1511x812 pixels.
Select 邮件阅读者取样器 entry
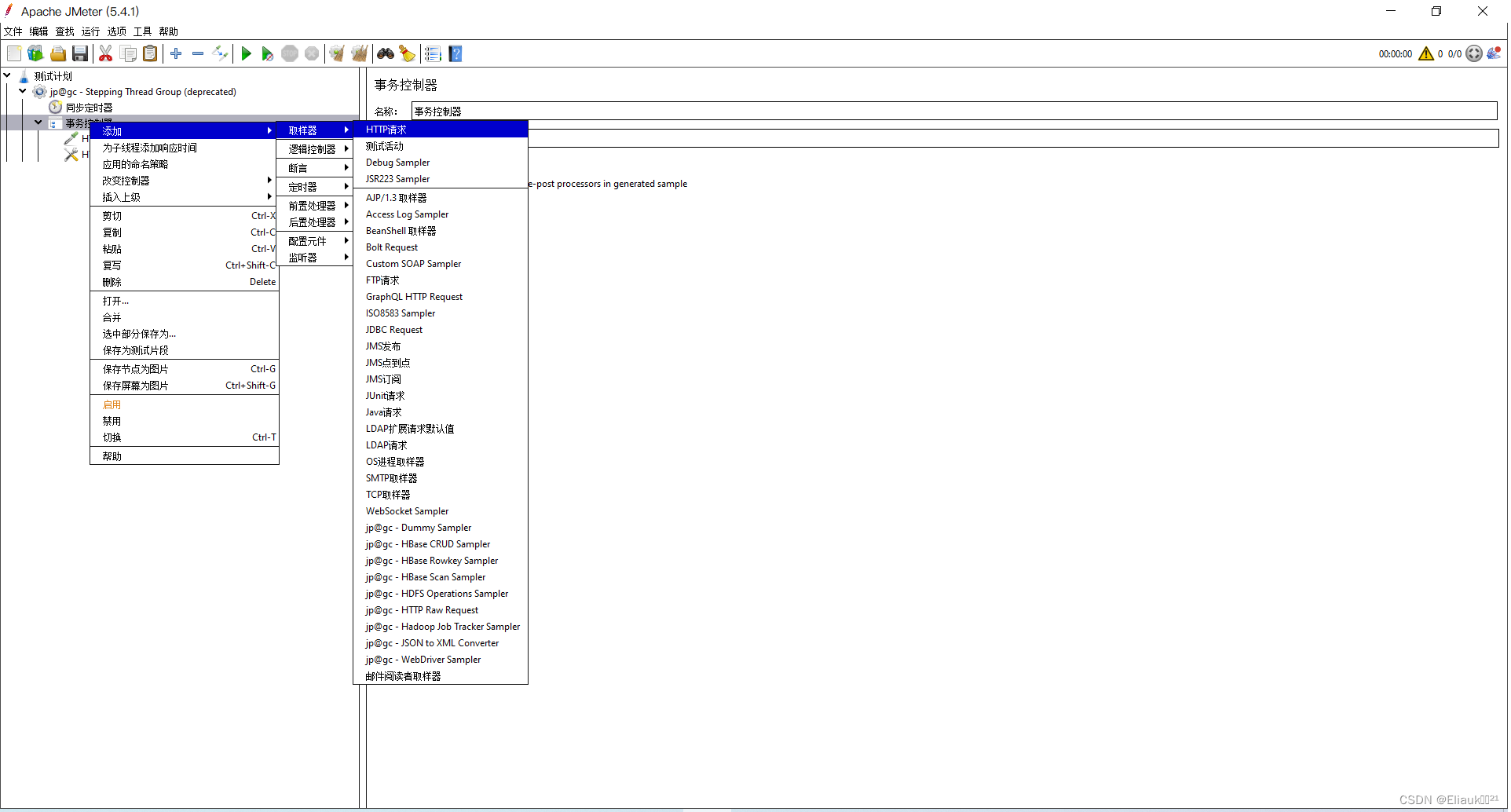441,676
